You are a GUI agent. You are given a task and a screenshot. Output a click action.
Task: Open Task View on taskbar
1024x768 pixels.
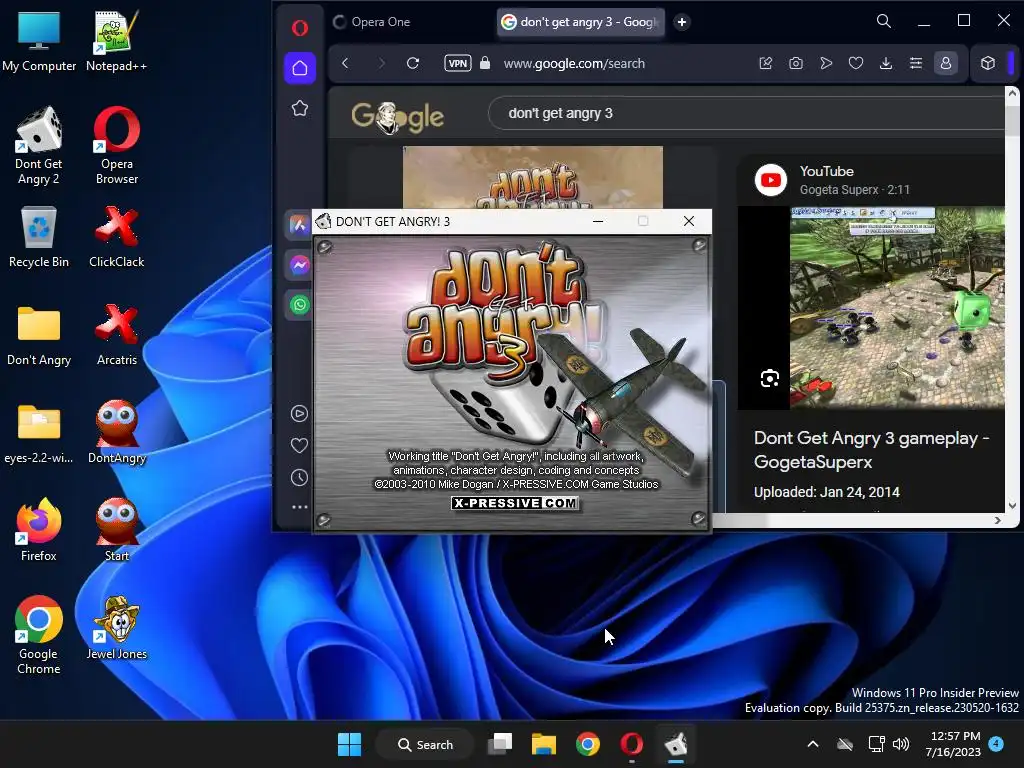click(x=500, y=744)
